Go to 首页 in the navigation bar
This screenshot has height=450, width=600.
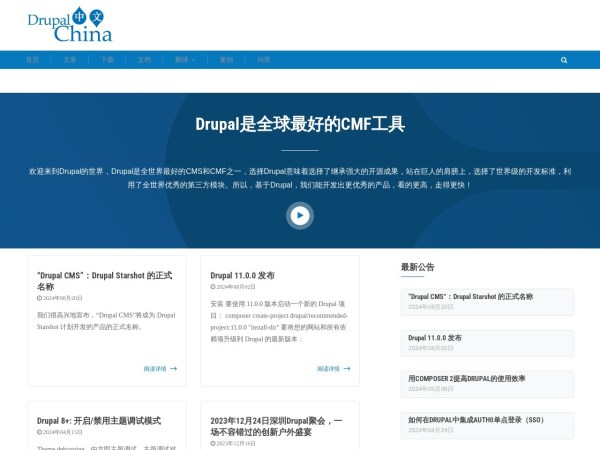(x=33, y=60)
